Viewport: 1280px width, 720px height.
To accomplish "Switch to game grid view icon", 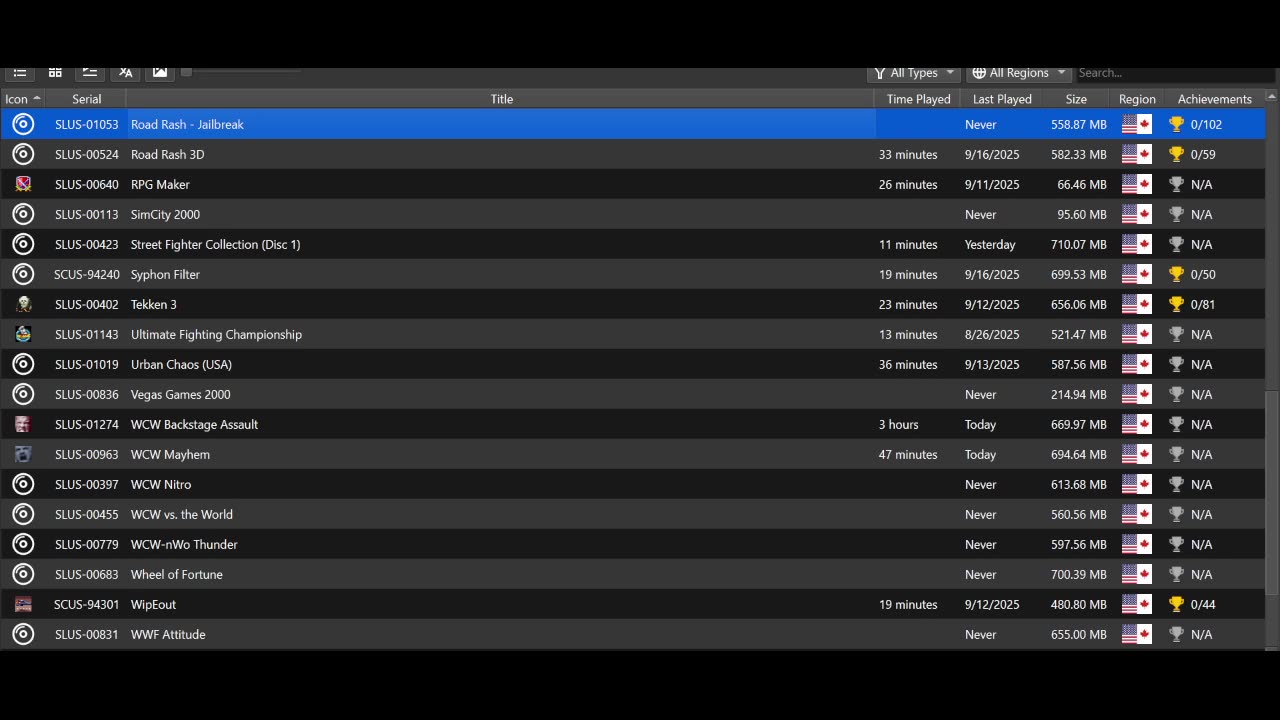I will click(x=55, y=72).
